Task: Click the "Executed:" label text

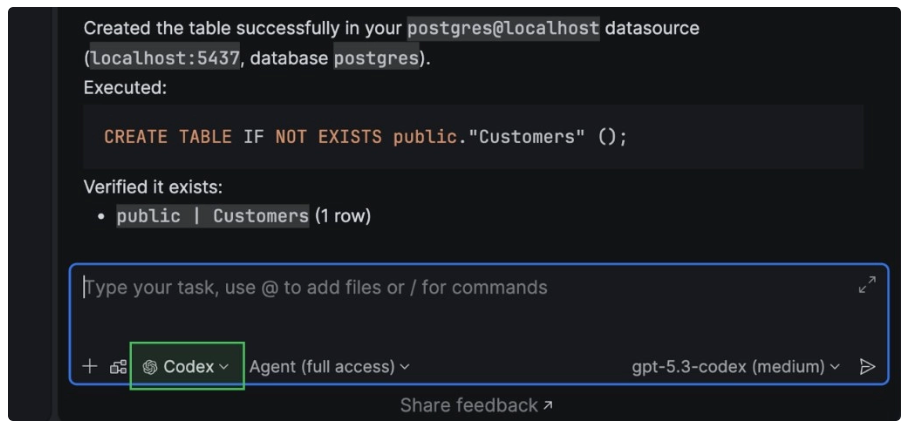Action: point(125,87)
